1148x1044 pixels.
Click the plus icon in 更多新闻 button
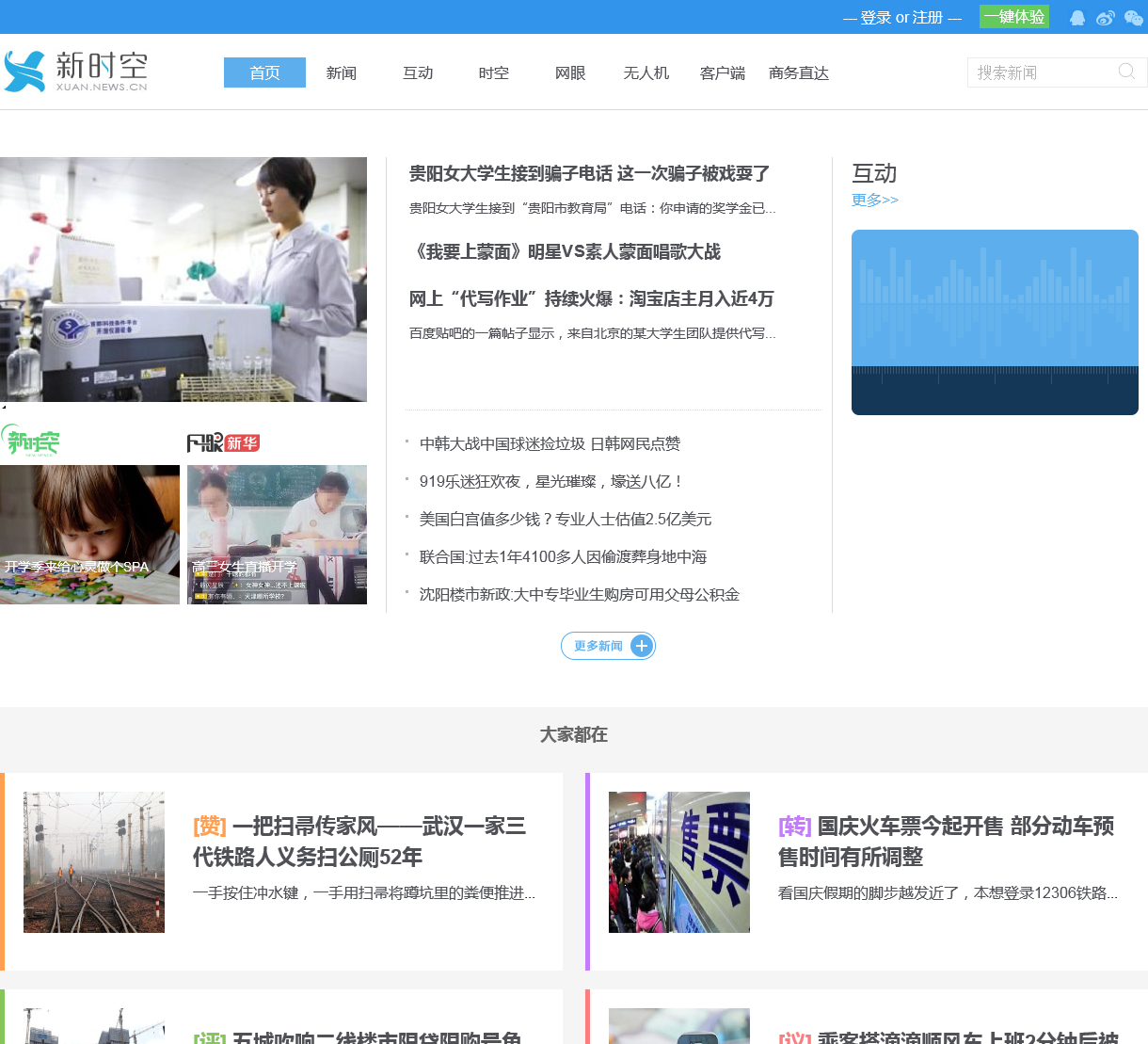(642, 646)
